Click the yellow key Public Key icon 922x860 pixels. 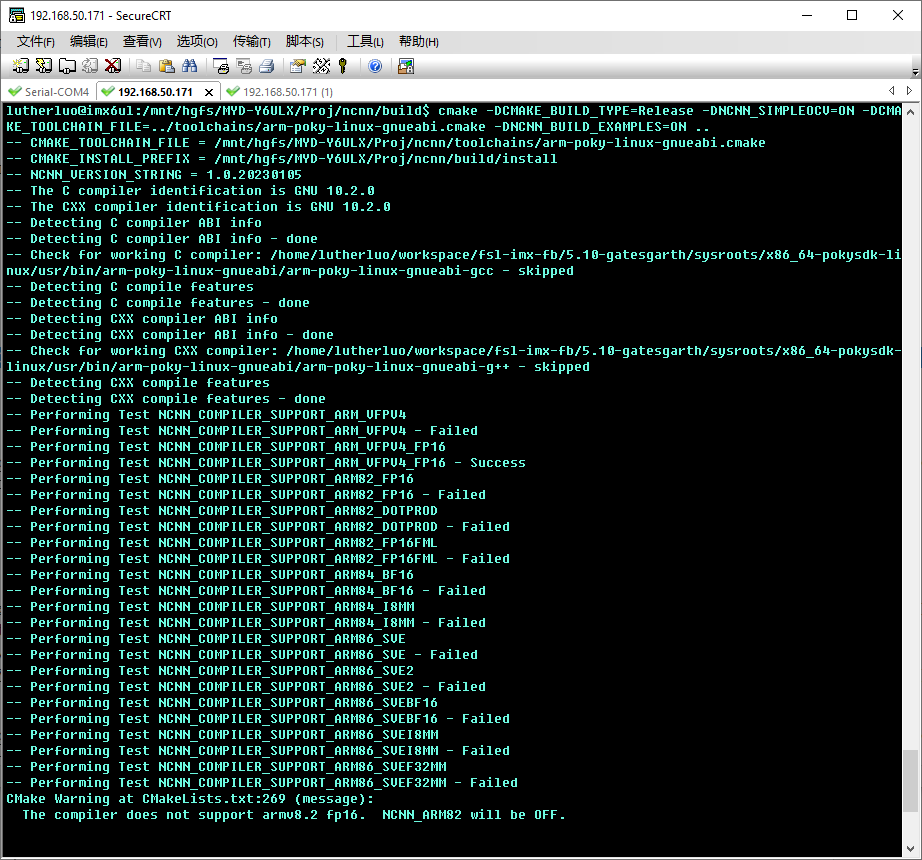(343, 66)
